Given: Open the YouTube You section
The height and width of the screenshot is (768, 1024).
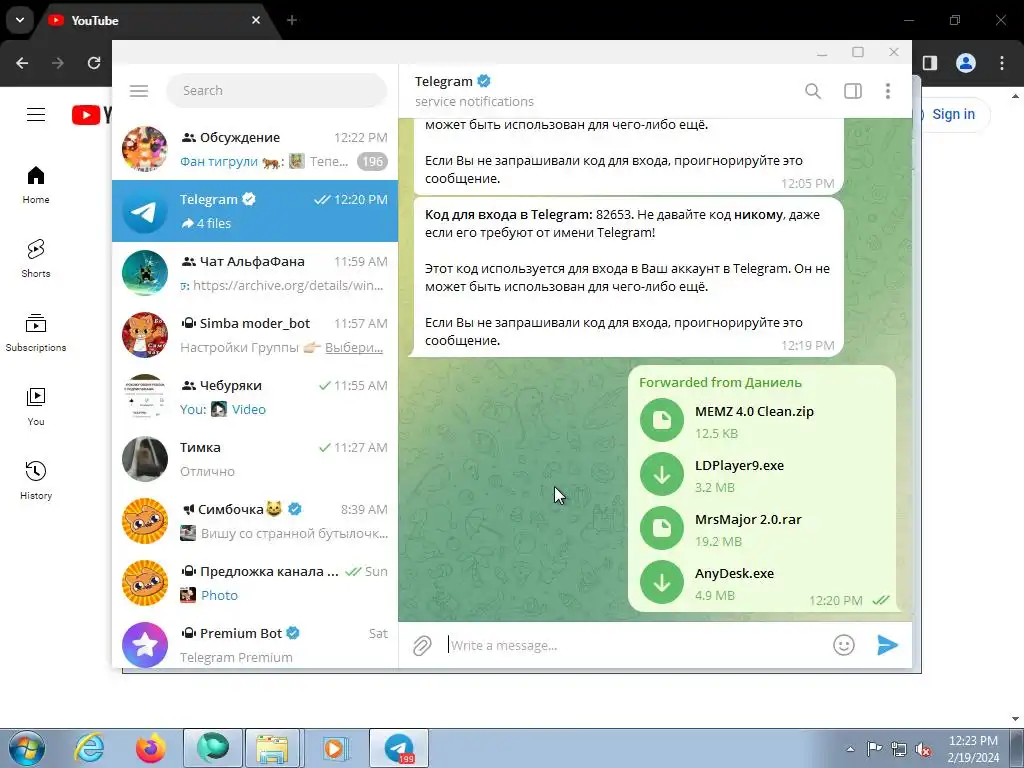Looking at the screenshot, I should tap(36, 406).
